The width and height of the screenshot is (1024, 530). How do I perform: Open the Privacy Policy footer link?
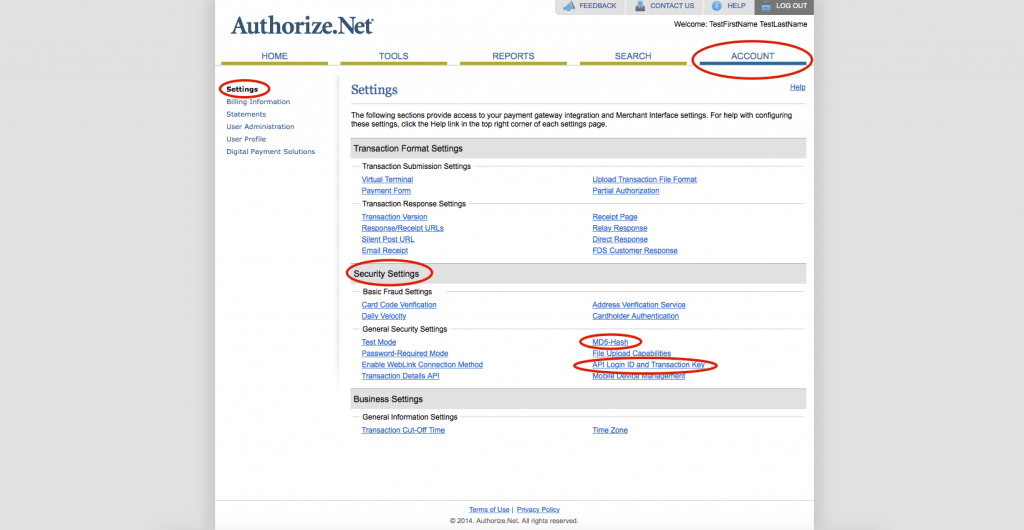point(538,510)
